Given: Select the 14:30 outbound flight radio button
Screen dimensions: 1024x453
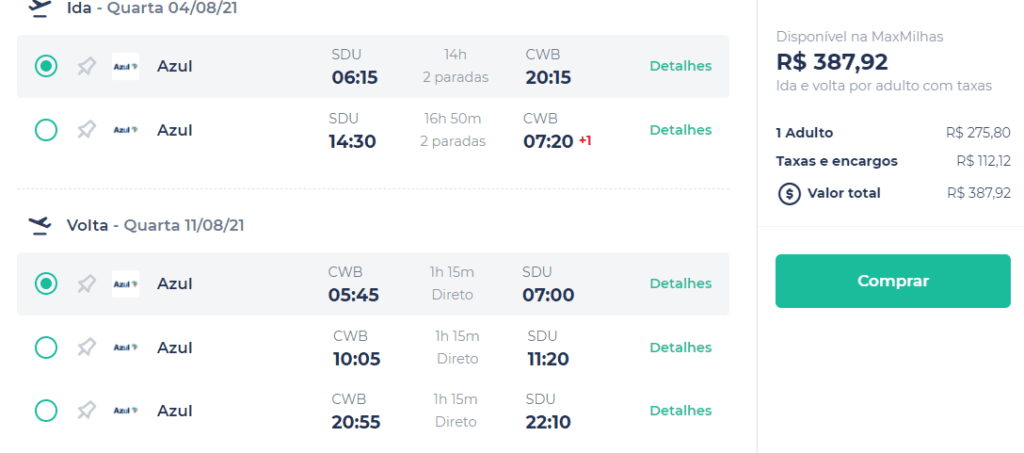Looking at the screenshot, I should [46, 130].
